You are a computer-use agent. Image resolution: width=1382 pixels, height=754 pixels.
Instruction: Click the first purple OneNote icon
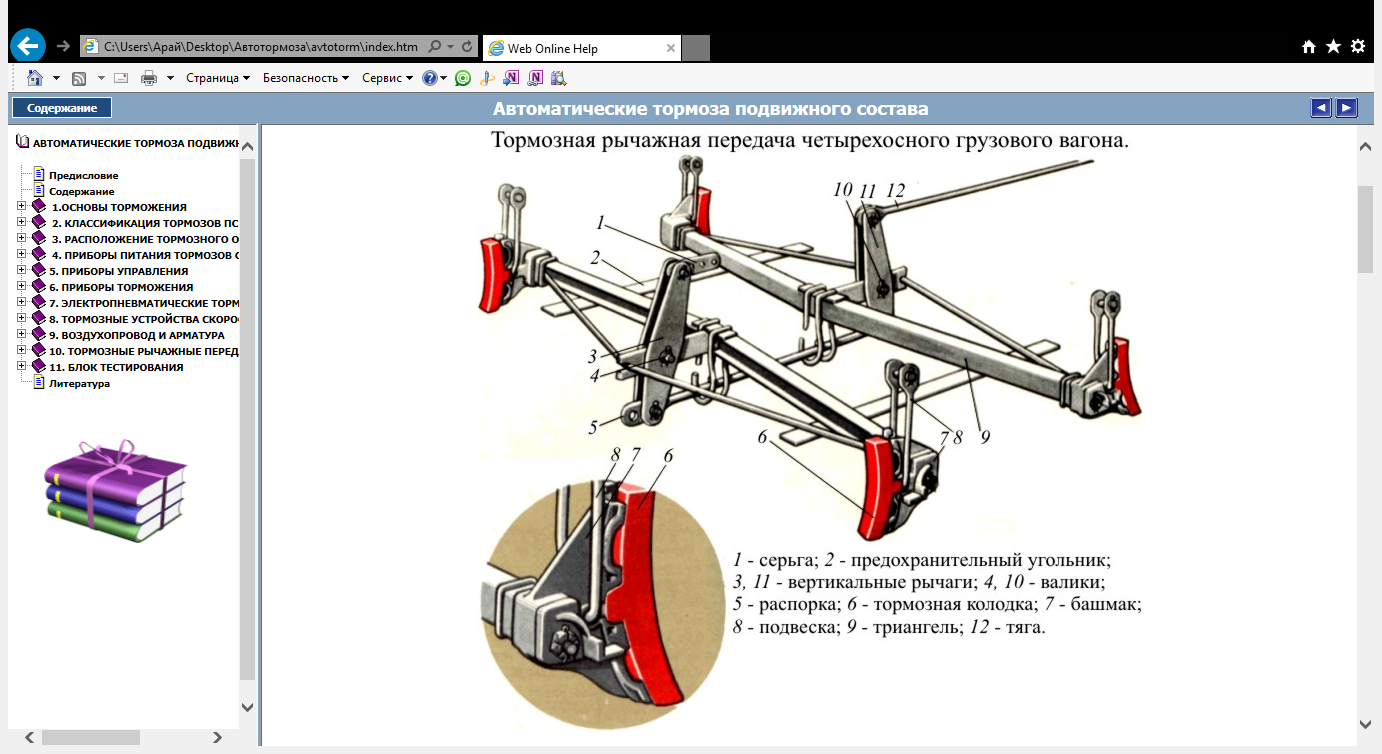pos(511,78)
